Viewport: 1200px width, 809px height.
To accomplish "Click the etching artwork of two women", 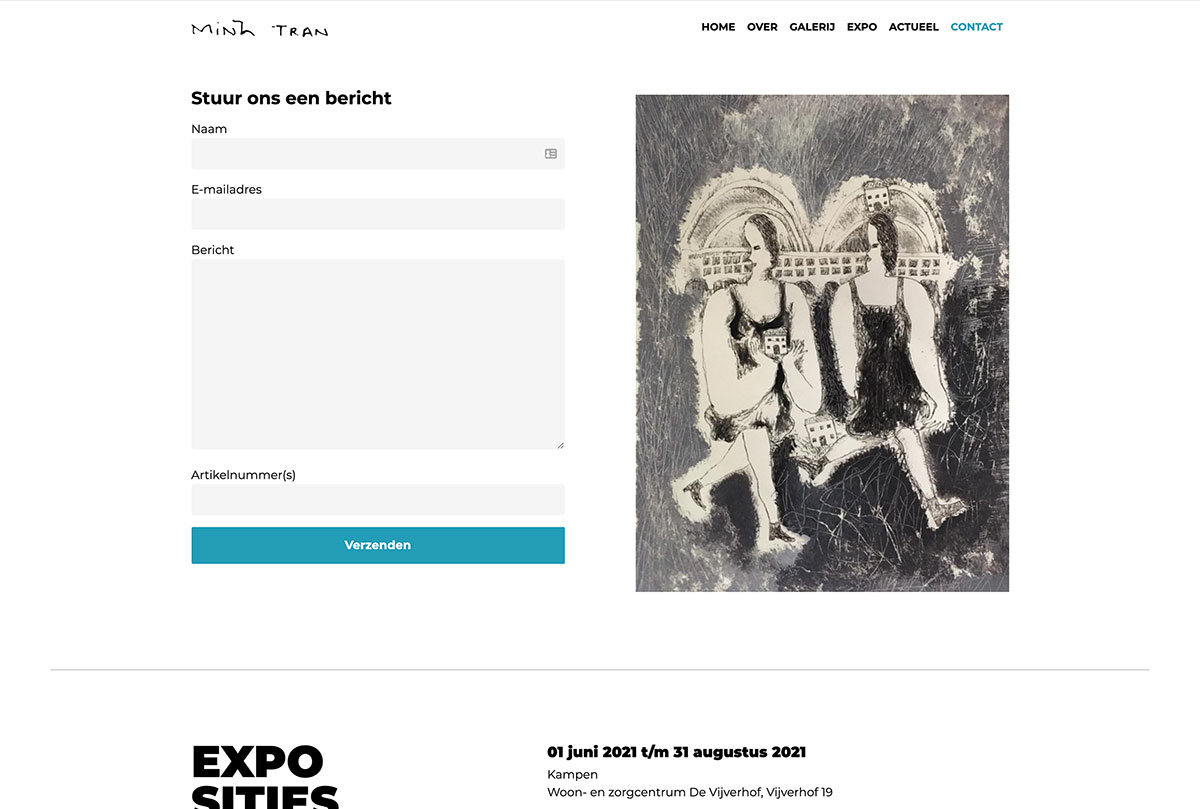I will click(x=822, y=343).
